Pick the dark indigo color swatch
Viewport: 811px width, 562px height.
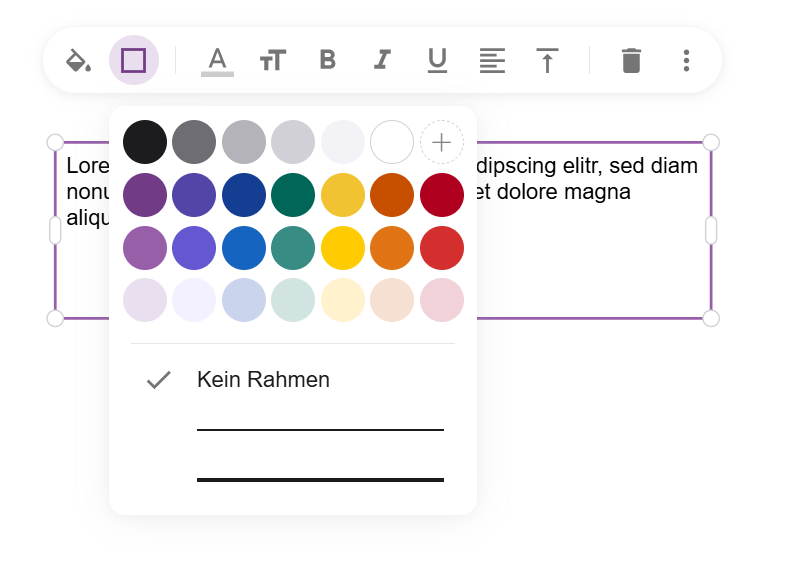(x=194, y=195)
